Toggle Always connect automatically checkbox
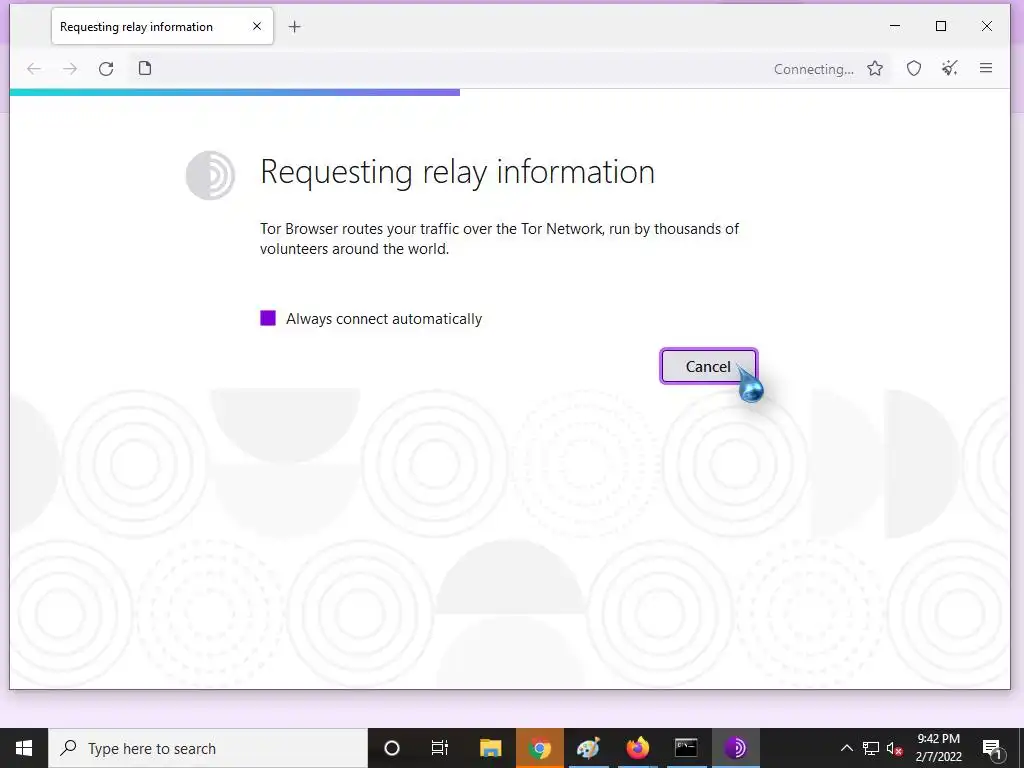1024x768 pixels. coord(268,318)
